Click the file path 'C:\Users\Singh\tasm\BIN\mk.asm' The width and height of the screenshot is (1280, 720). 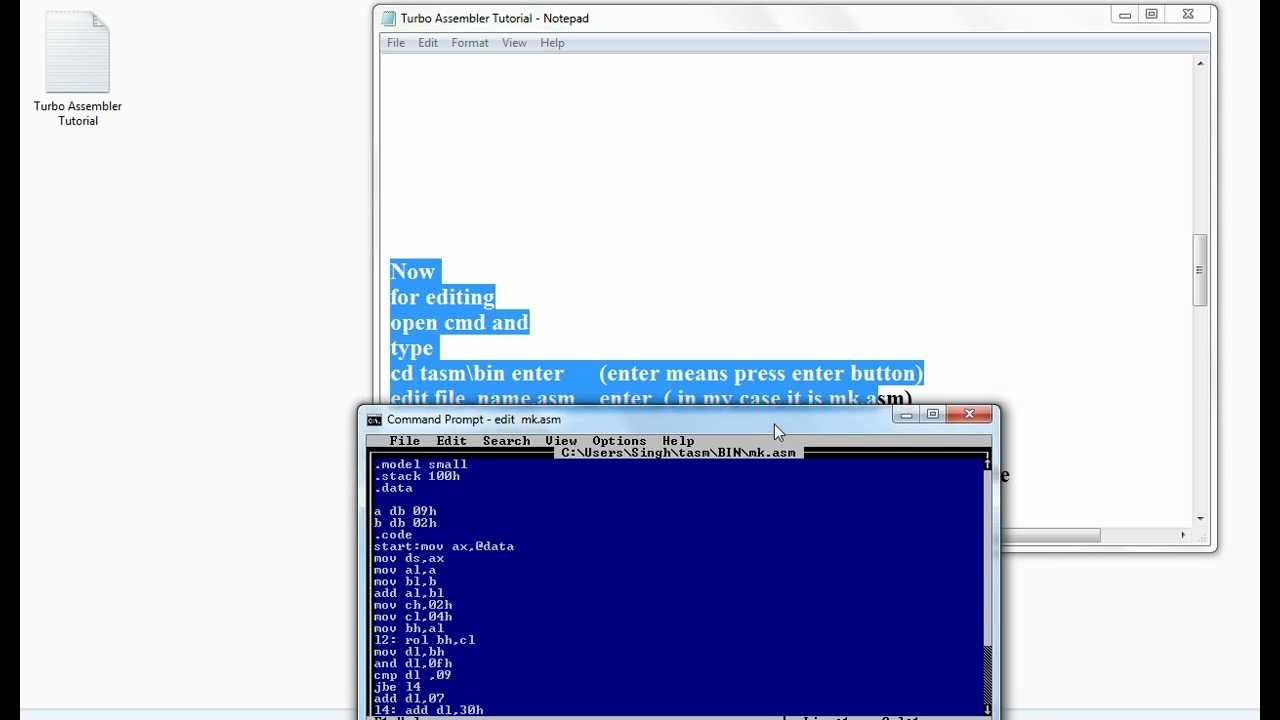click(x=679, y=452)
